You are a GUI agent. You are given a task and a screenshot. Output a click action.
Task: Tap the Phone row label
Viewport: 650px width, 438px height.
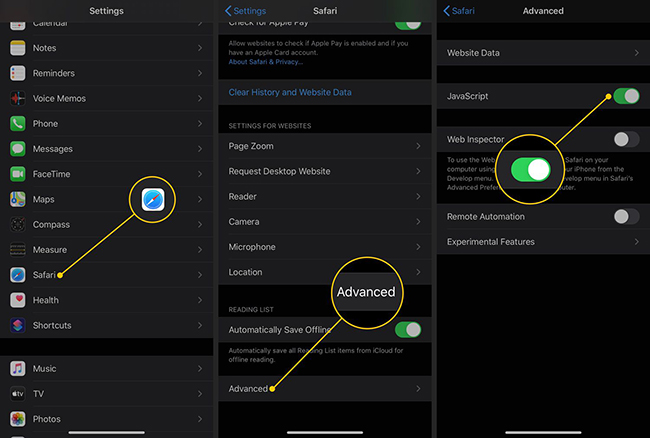click(45, 123)
